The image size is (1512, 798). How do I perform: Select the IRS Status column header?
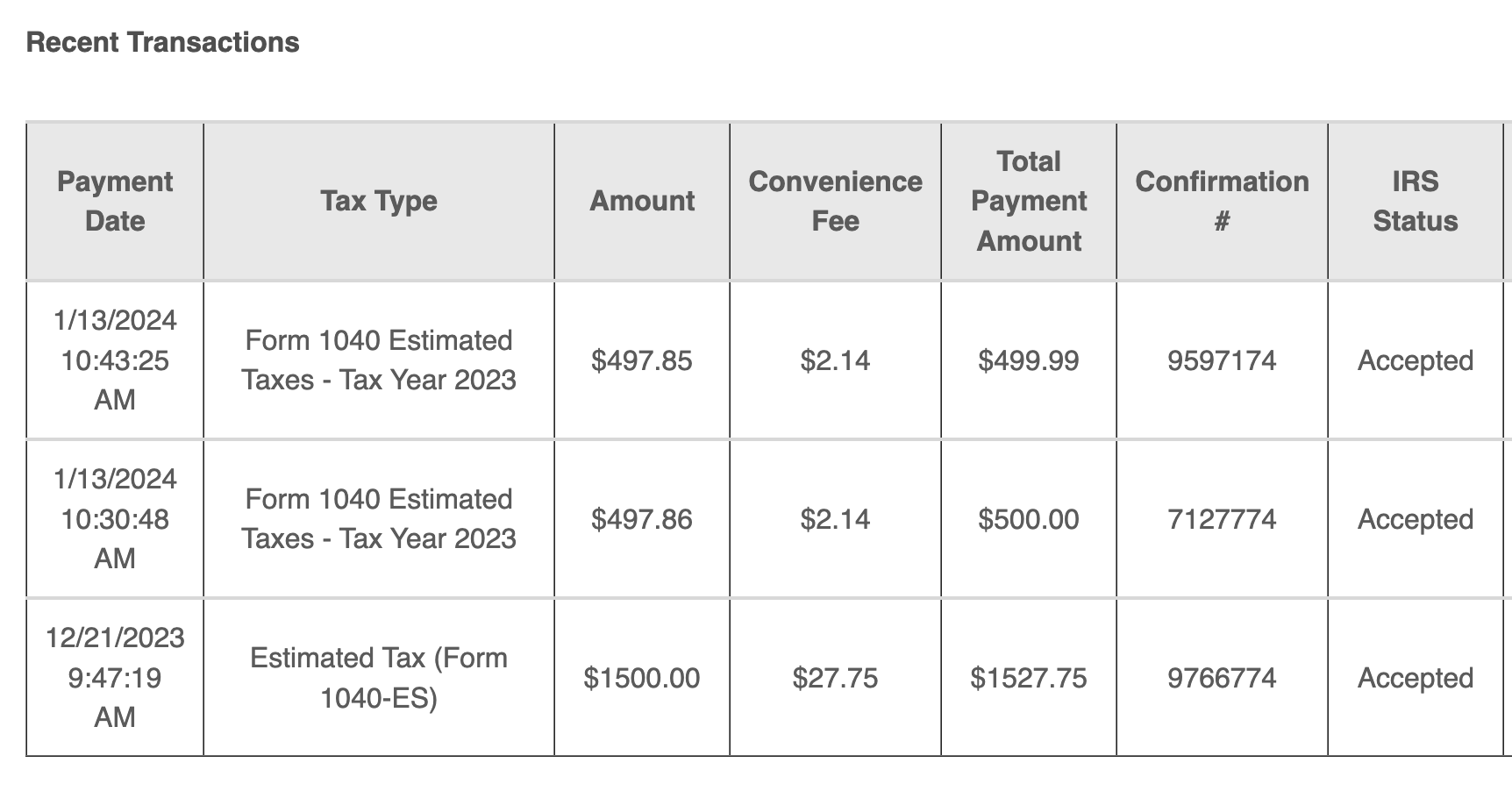click(x=1416, y=202)
